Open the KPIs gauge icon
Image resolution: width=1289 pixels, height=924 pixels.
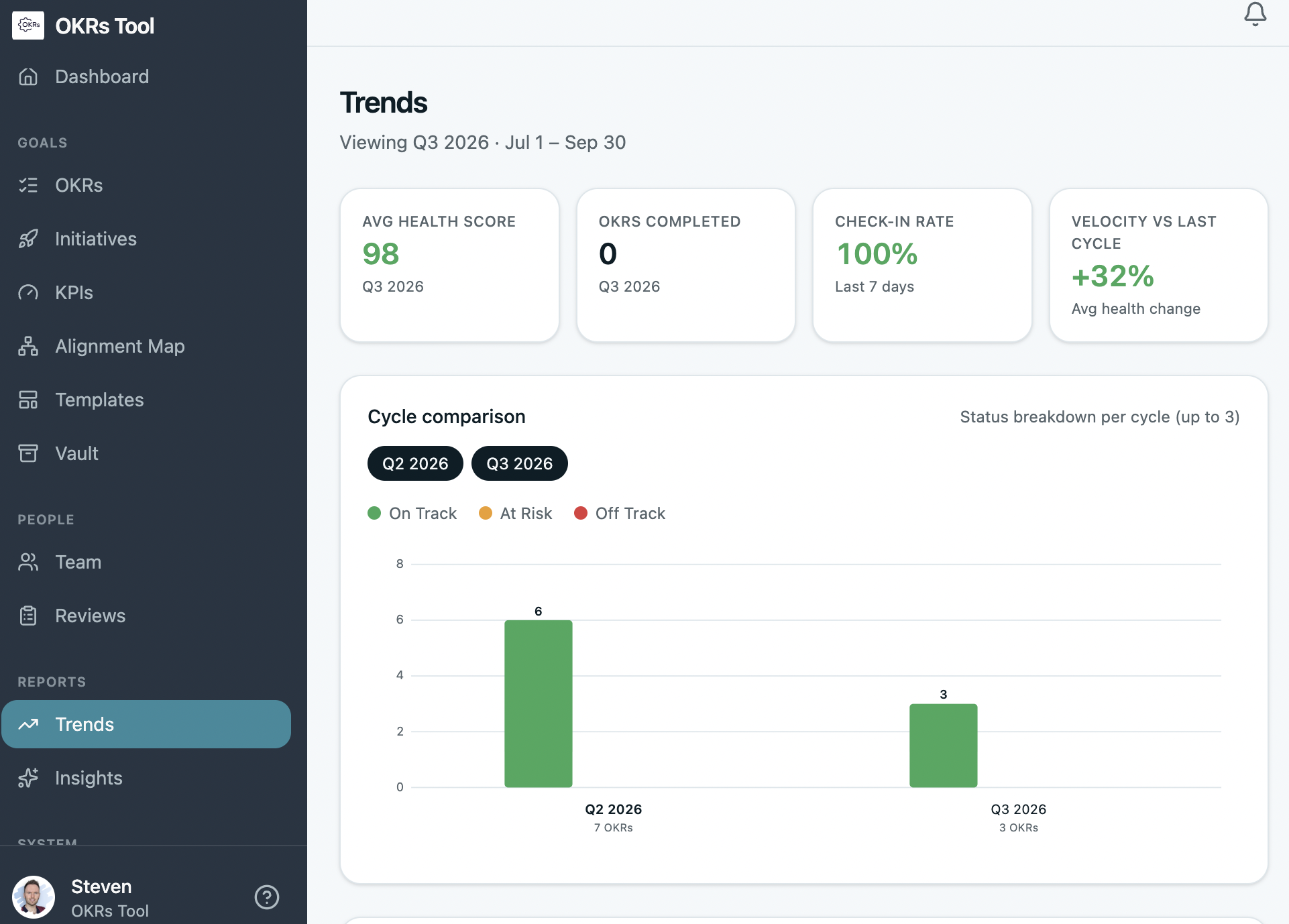click(28, 292)
